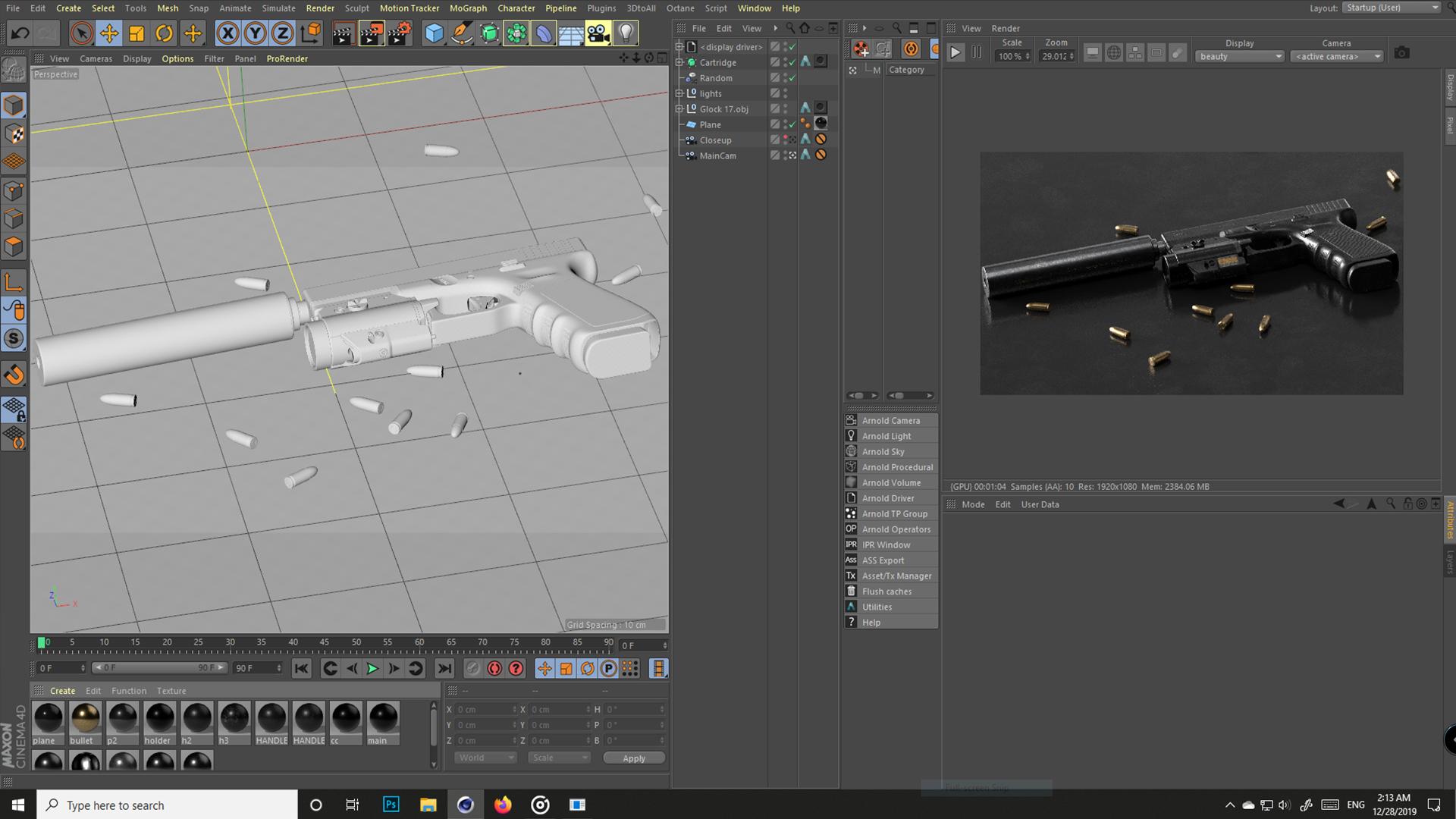Open IPR Window from Arnold list
The image size is (1456, 819).
[x=891, y=544]
